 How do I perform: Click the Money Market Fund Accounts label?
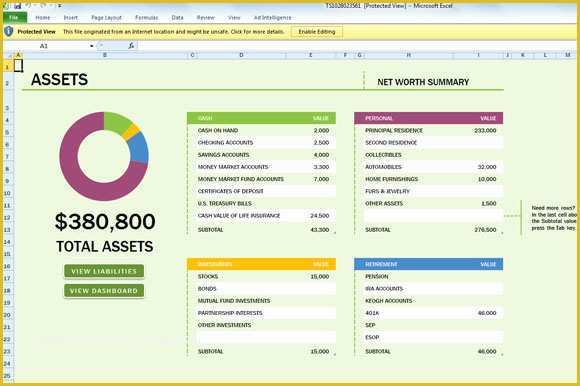coord(240,179)
